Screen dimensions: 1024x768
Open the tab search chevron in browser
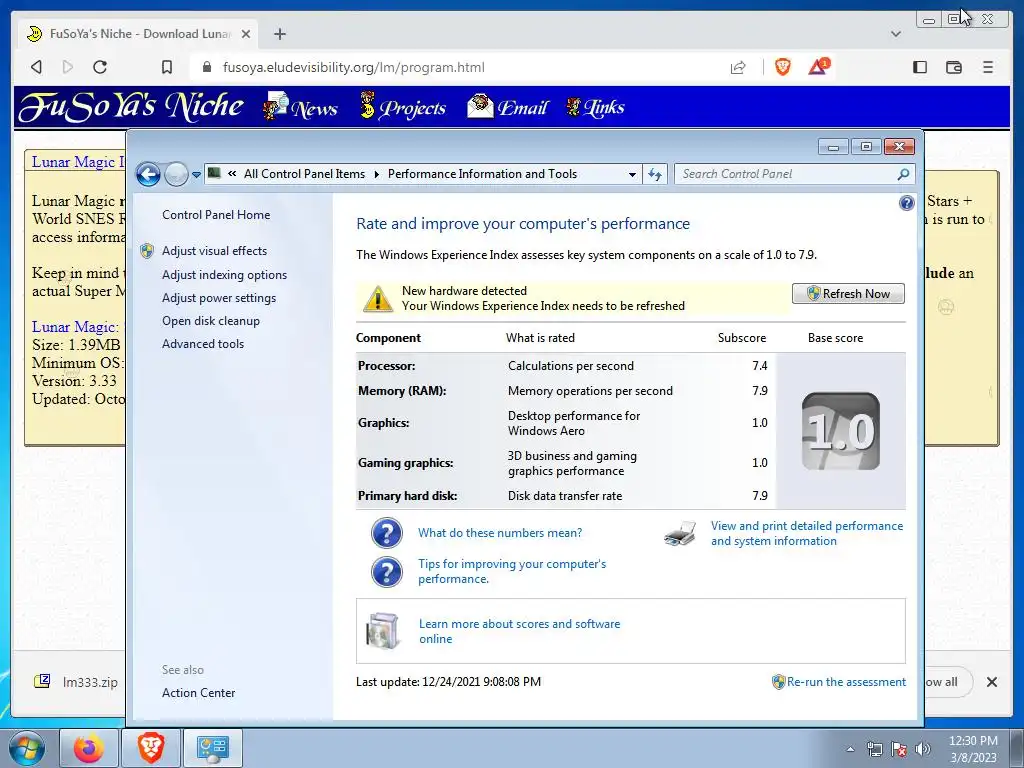(x=896, y=34)
